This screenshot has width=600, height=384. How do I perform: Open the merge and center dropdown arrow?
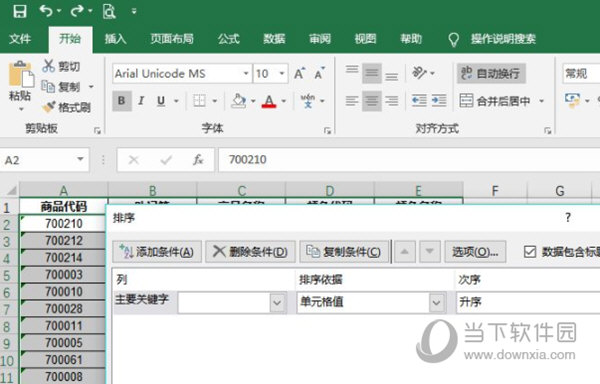[x=541, y=101]
